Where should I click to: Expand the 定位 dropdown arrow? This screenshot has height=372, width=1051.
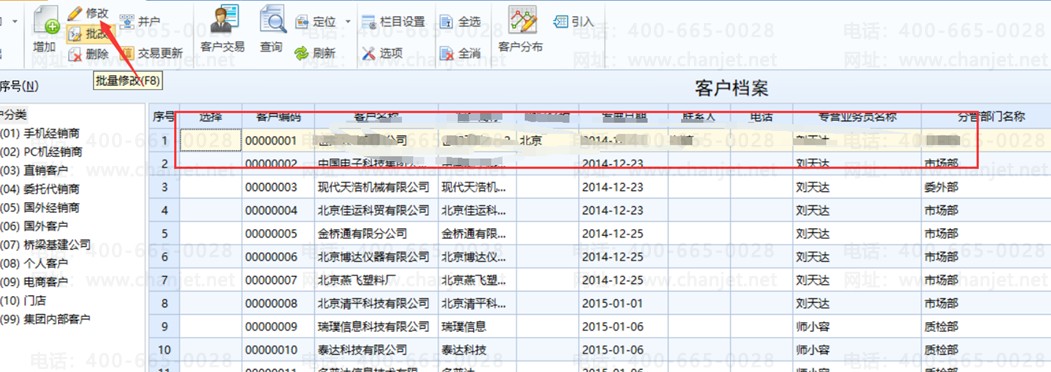tap(348, 22)
